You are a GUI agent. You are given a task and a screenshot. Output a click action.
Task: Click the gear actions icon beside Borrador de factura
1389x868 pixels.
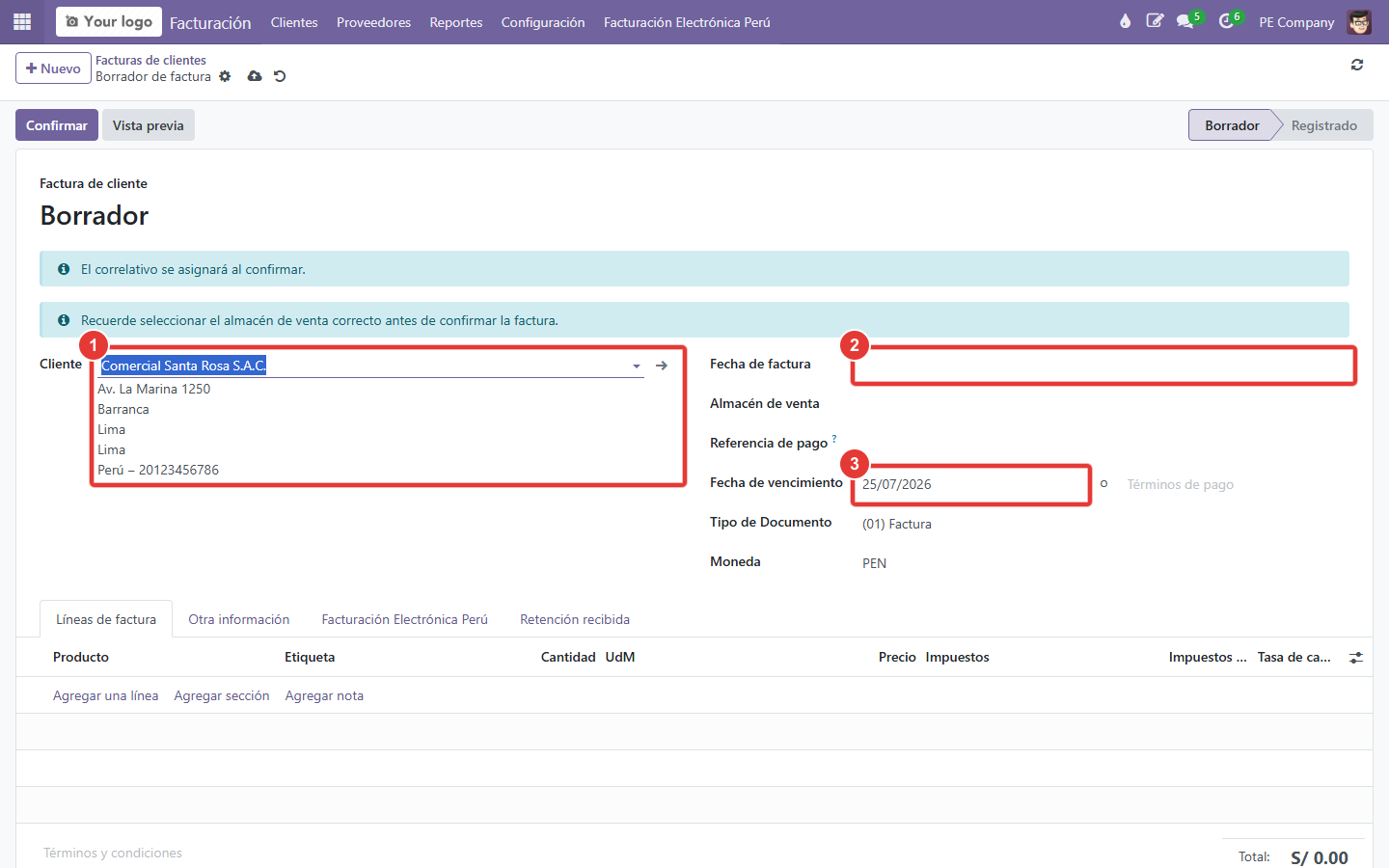[225, 76]
